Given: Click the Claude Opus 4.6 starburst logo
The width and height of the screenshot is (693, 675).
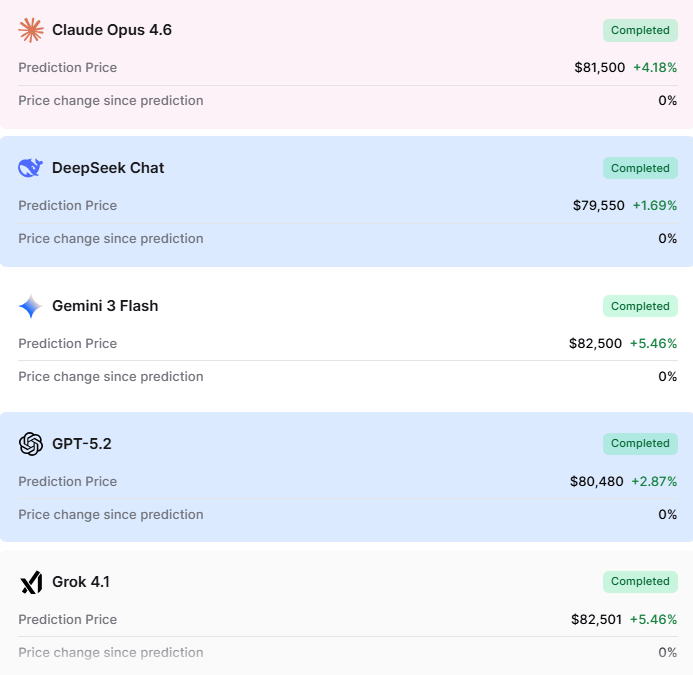Looking at the screenshot, I should [31, 30].
